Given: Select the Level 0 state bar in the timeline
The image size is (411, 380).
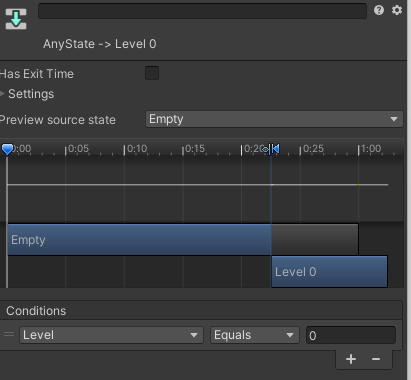Looking at the screenshot, I should (x=329, y=271).
